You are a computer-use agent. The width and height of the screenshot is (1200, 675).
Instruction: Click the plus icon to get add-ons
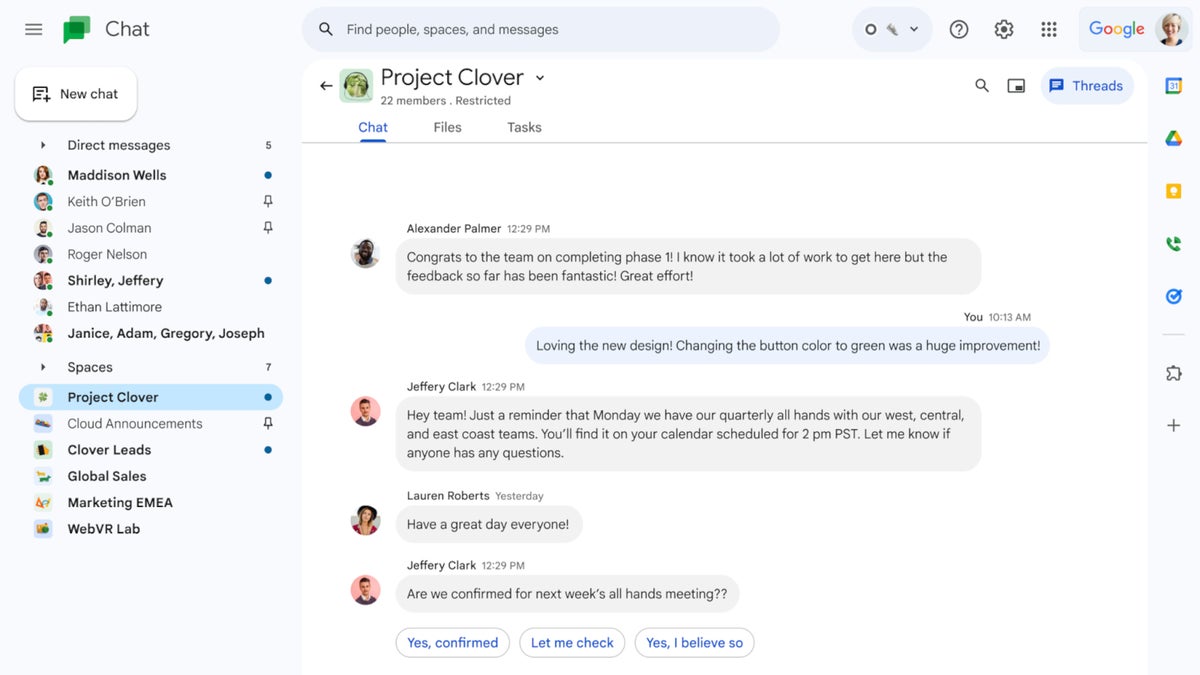click(1174, 426)
